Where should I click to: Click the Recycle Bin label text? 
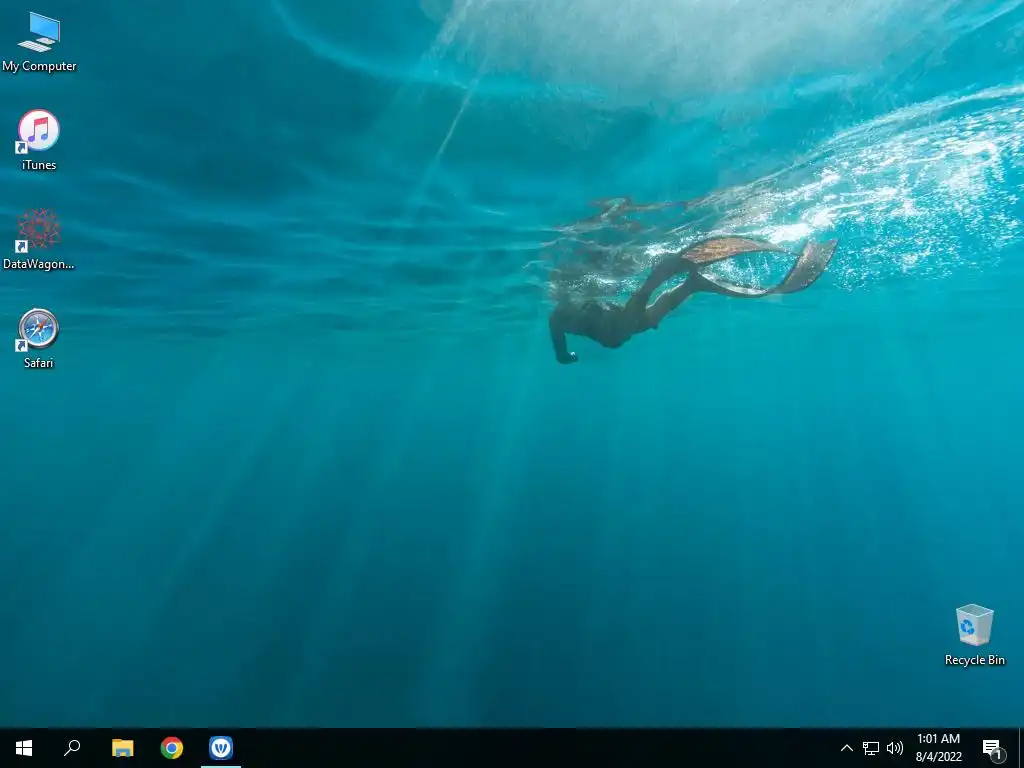click(974, 660)
